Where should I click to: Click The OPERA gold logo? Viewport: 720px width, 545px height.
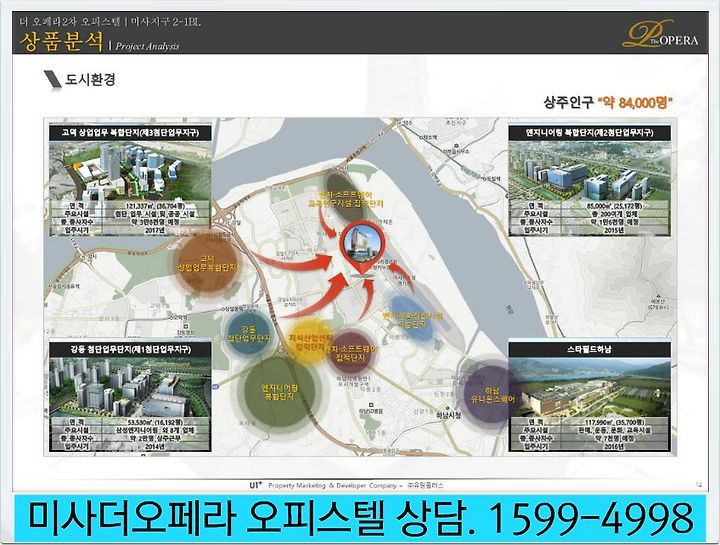tap(661, 34)
